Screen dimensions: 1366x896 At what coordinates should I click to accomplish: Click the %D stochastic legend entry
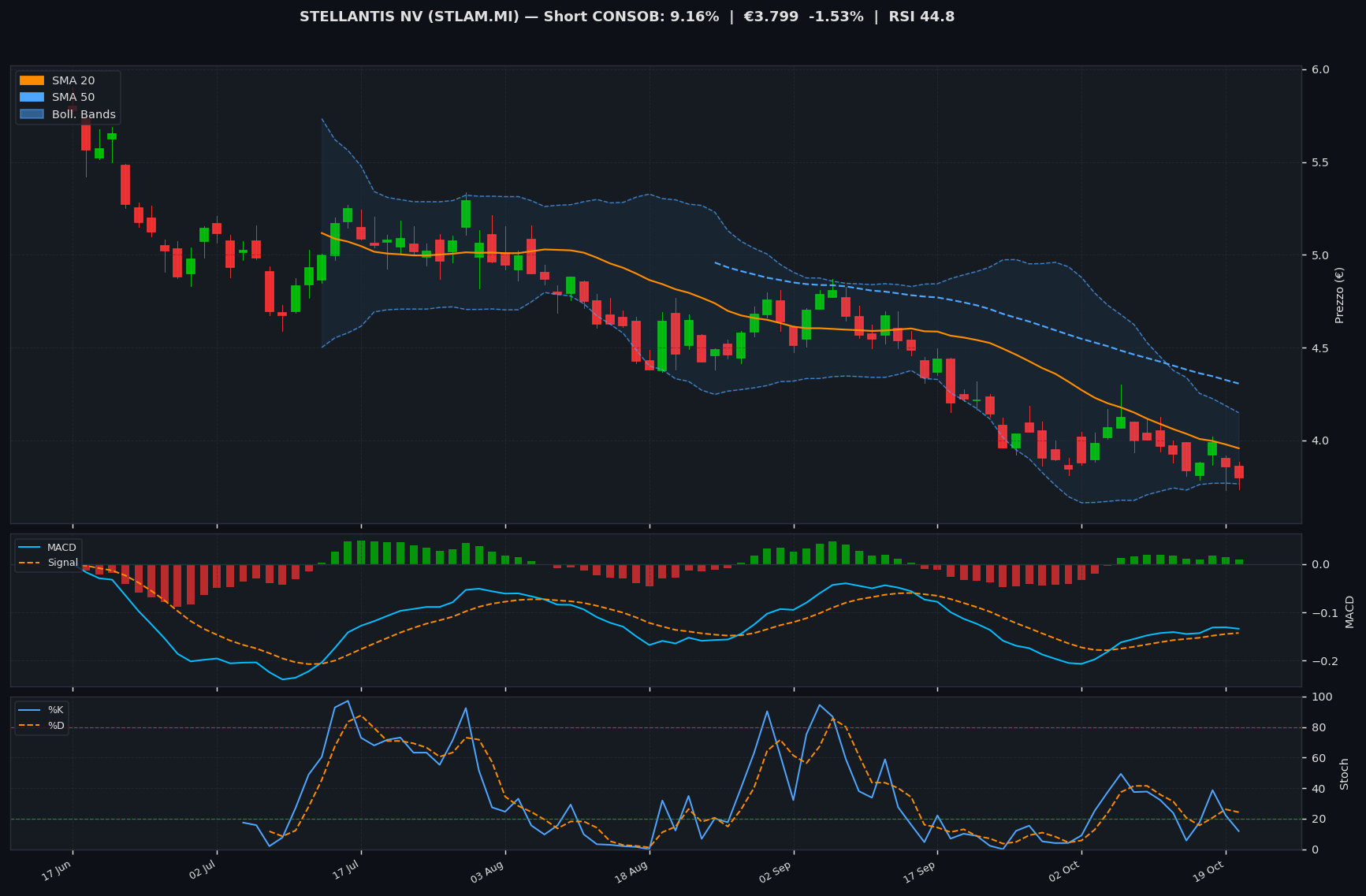[42, 726]
